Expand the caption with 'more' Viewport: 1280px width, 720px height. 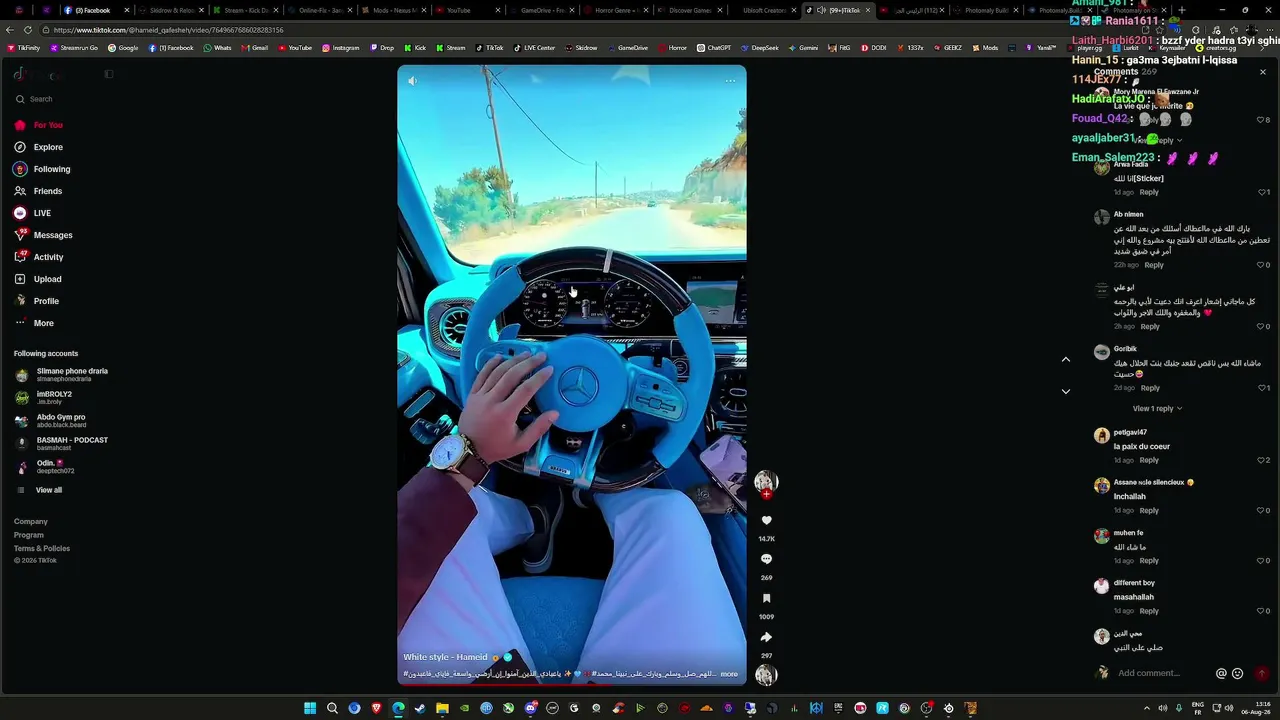point(729,674)
